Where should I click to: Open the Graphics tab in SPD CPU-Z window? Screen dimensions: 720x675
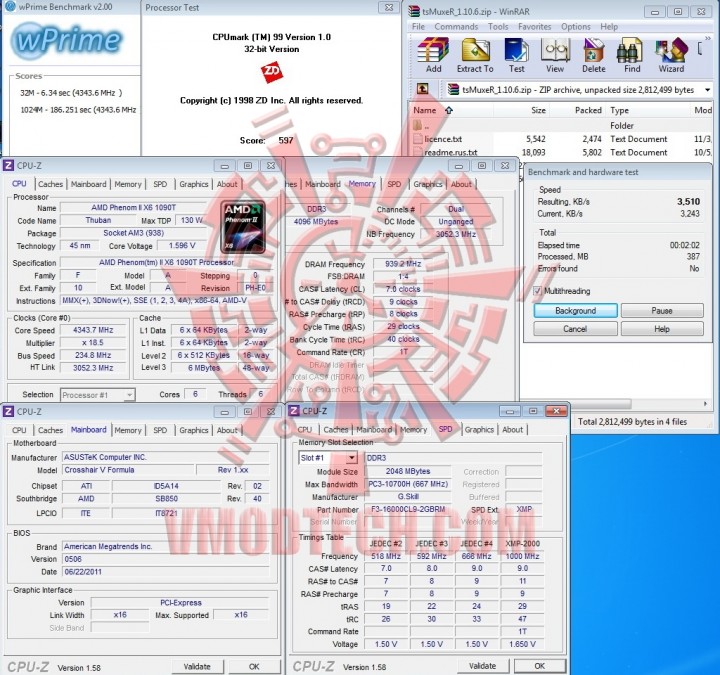coord(479,430)
